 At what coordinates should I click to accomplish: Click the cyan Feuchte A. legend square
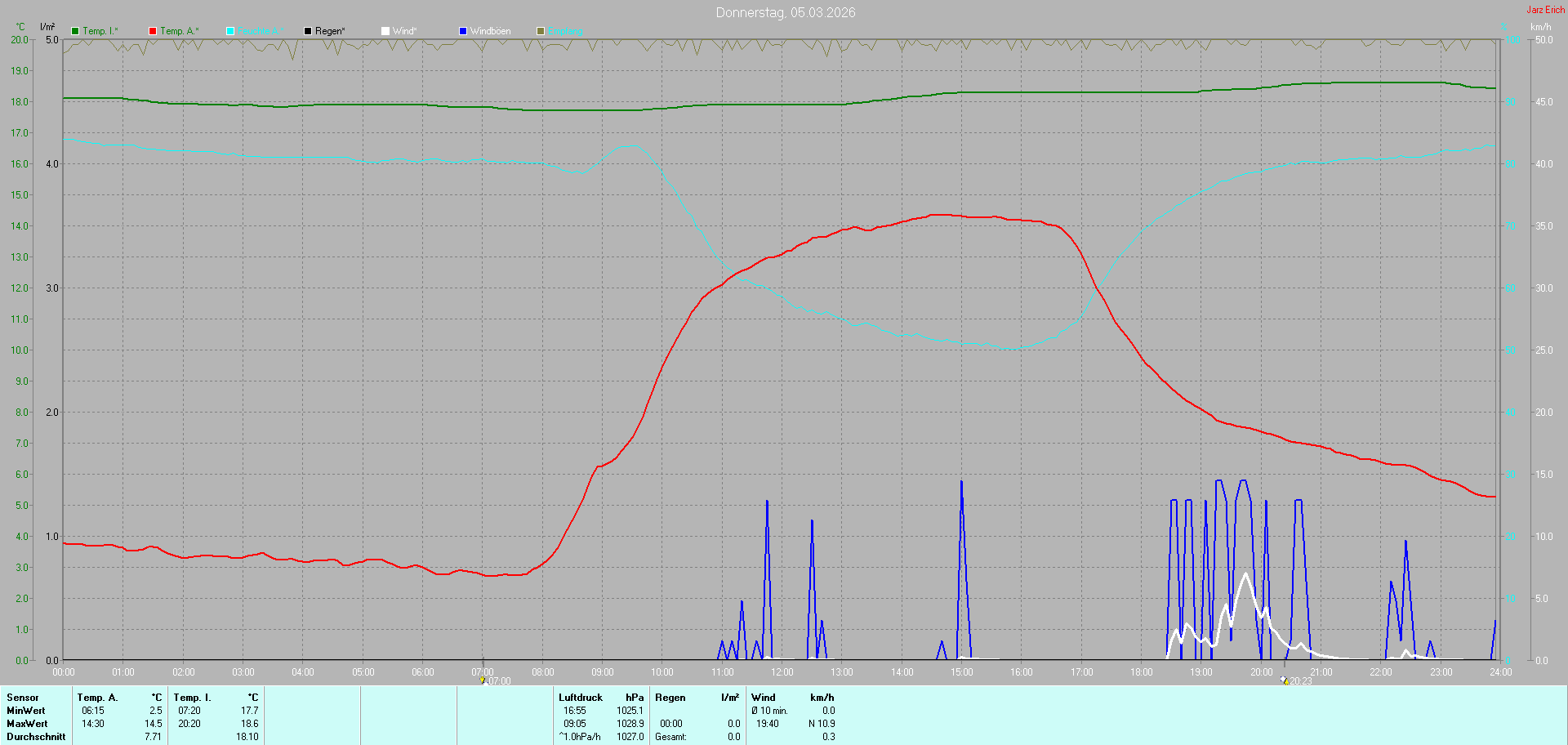[230, 31]
